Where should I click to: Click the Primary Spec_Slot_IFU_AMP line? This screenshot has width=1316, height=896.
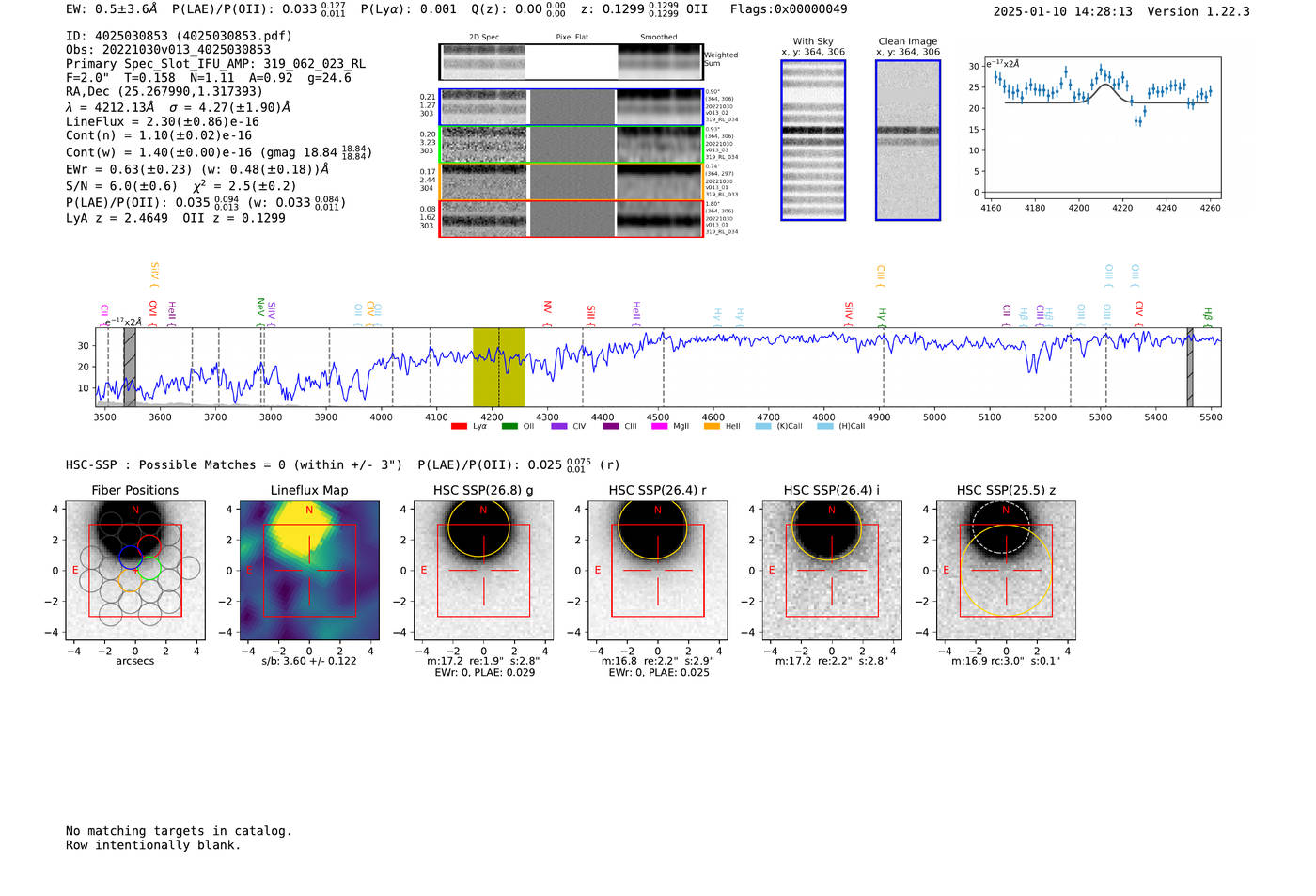[215, 64]
